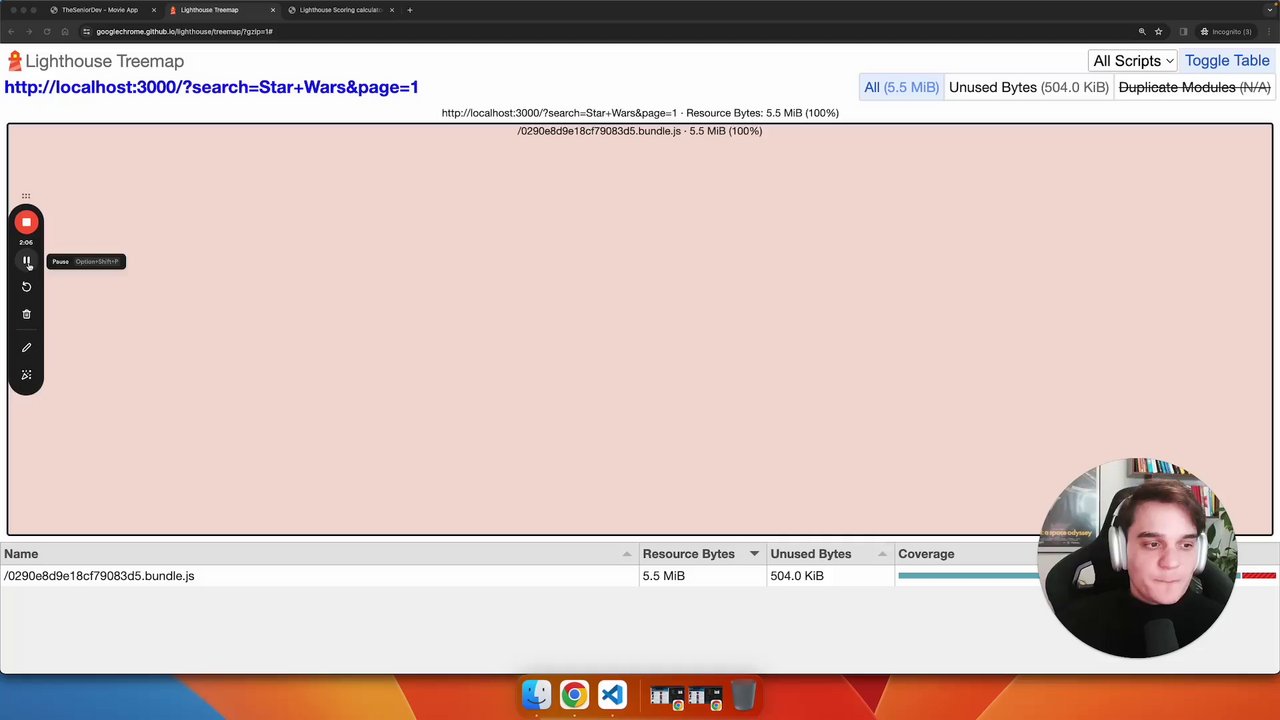Viewport: 1280px width, 720px height.
Task: Click the webcam overlay bubble
Action: point(1138,558)
